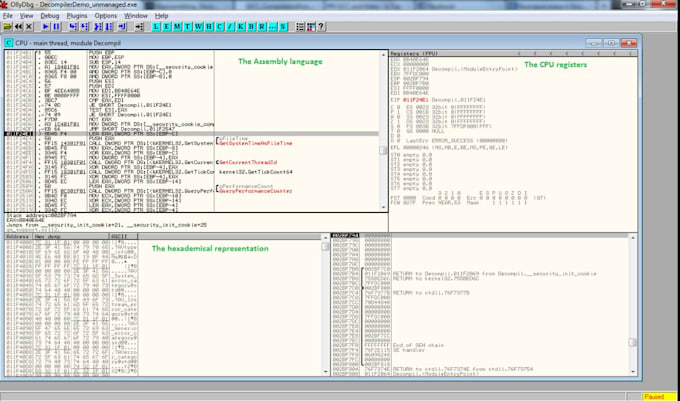
Task: Show Windows list with the W icon
Action: (x=198, y=27)
